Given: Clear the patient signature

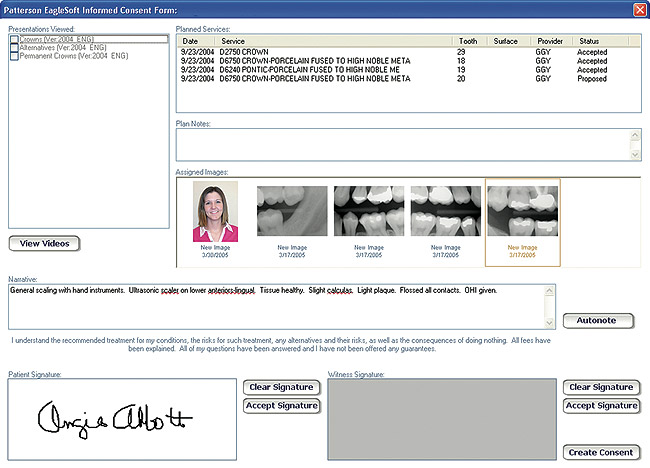Looking at the screenshot, I should pyautogui.click(x=281, y=387).
